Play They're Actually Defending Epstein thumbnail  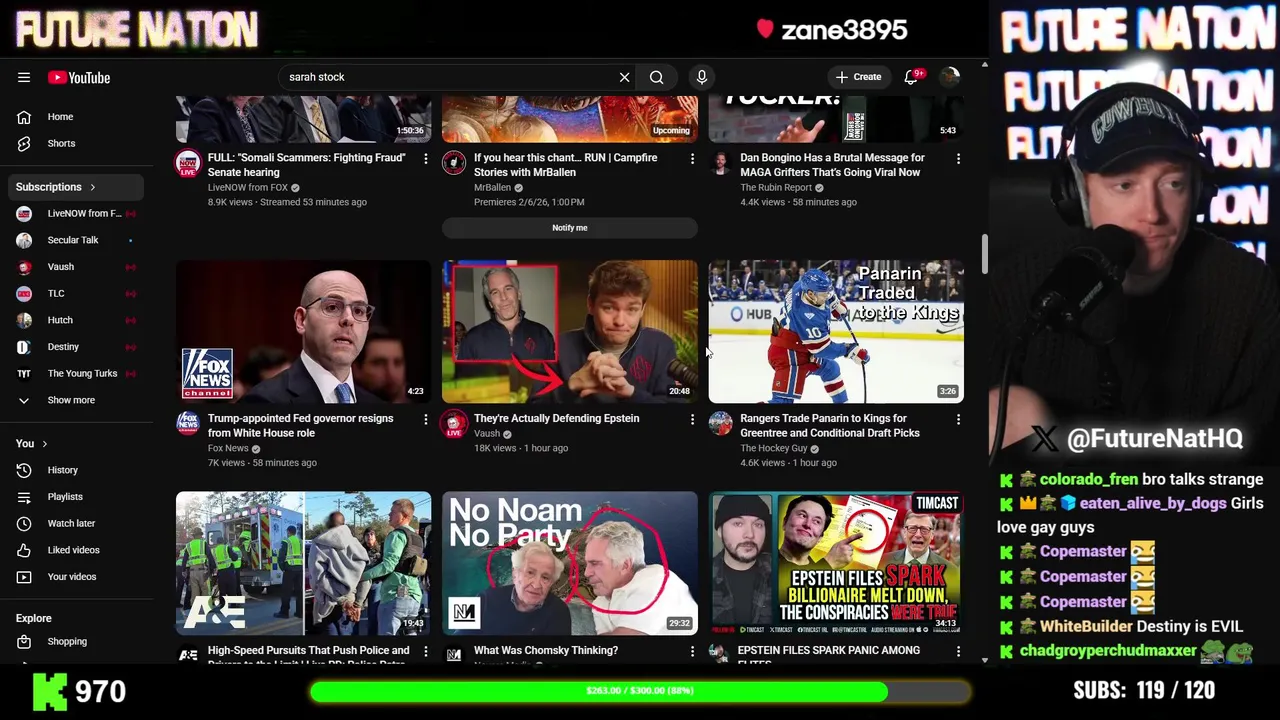[x=570, y=331]
